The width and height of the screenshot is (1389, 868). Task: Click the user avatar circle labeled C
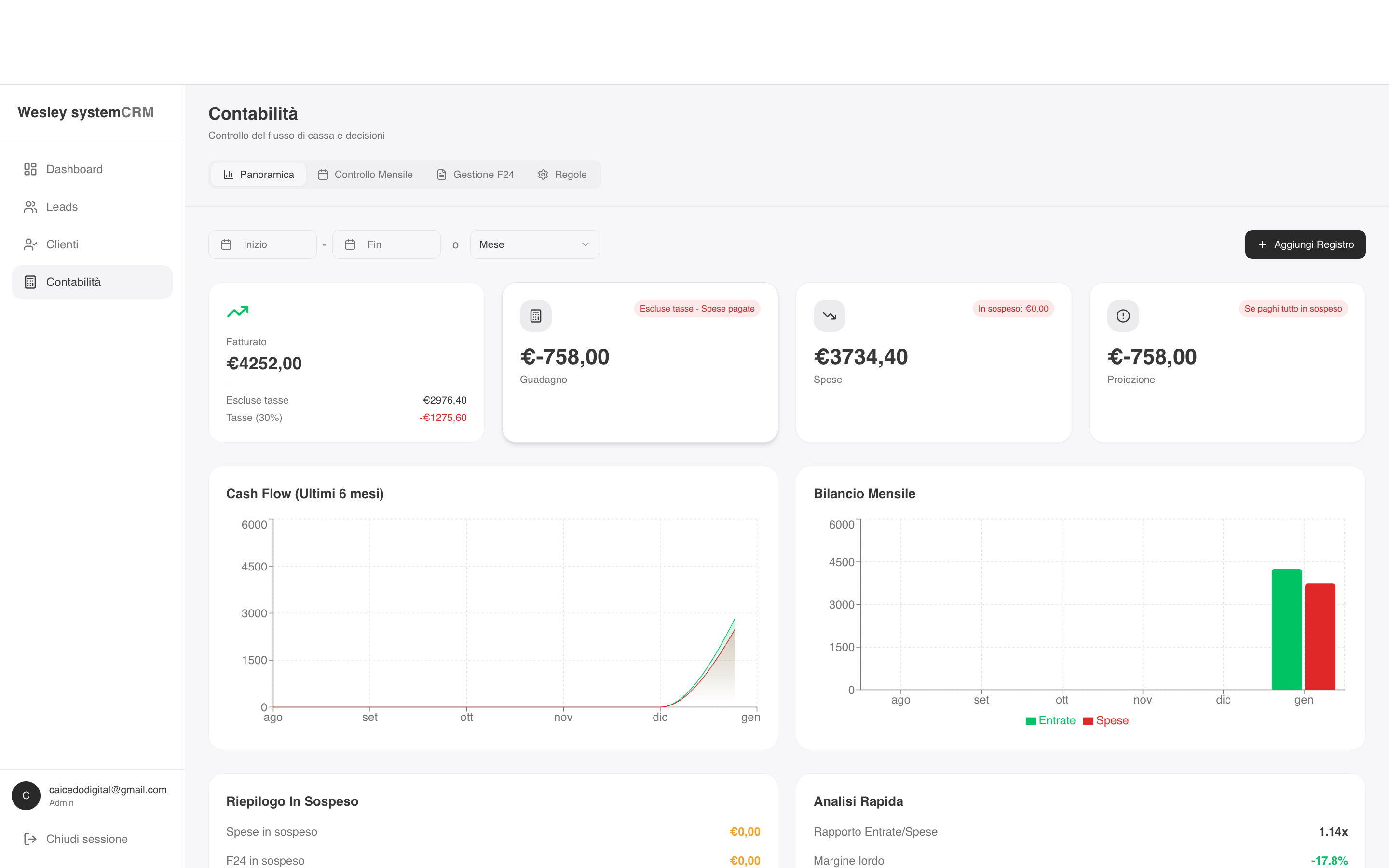point(26,796)
